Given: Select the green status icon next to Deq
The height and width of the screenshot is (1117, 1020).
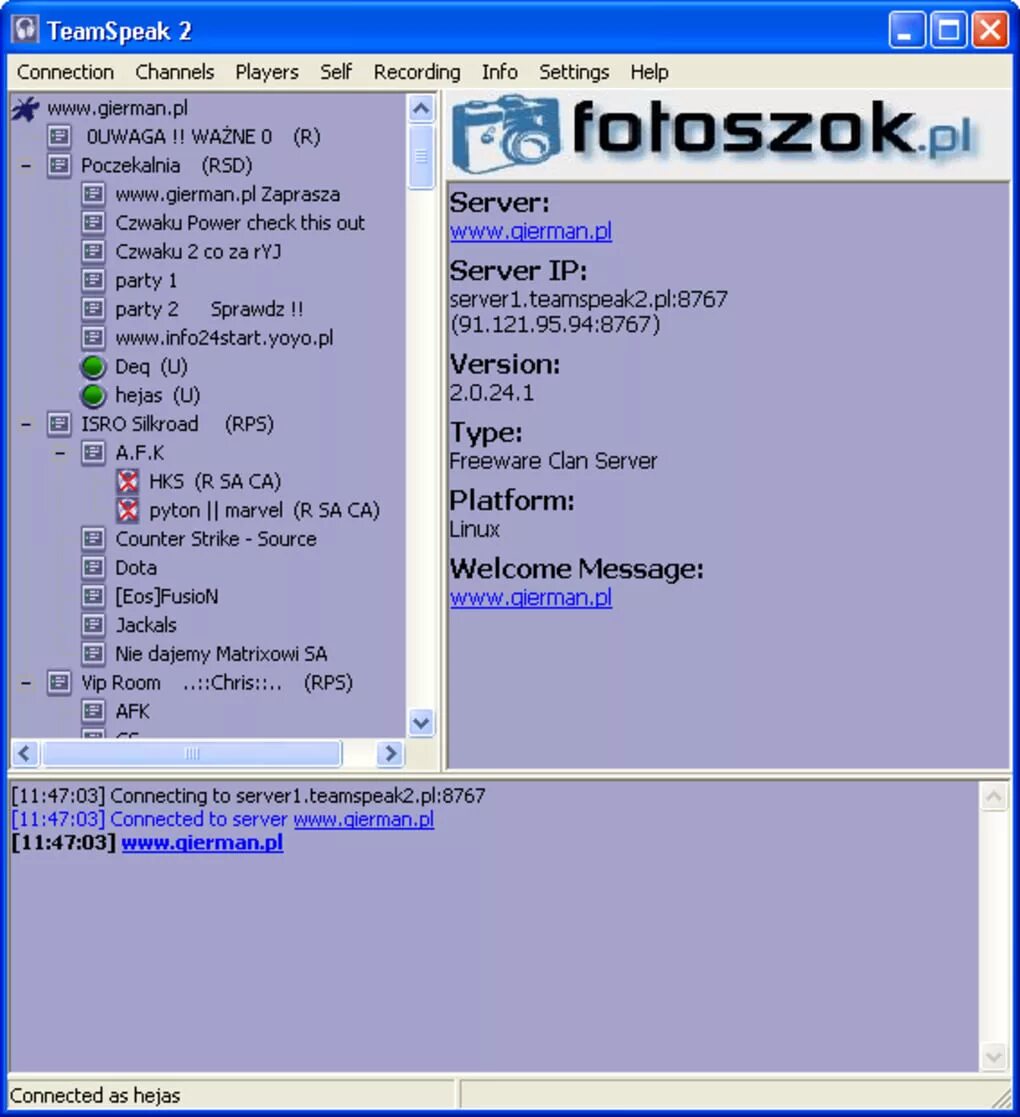Looking at the screenshot, I should 93,367.
